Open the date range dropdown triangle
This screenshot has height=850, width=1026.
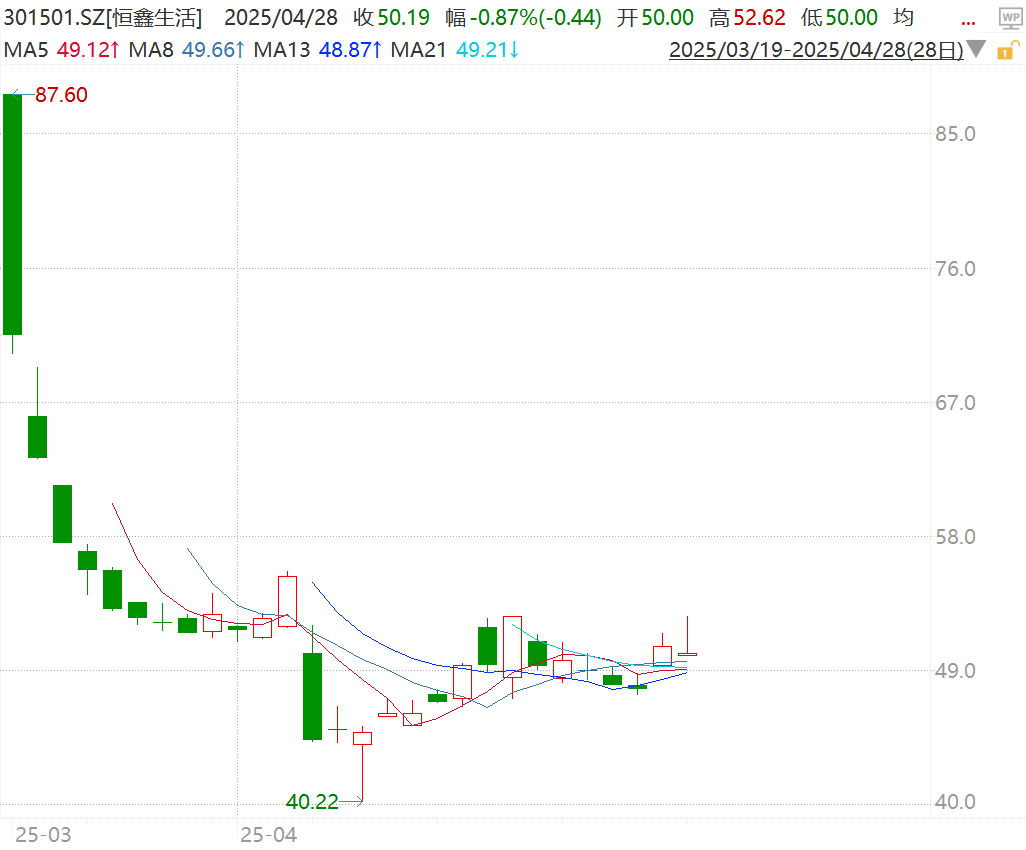pyautogui.click(x=976, y=50)
